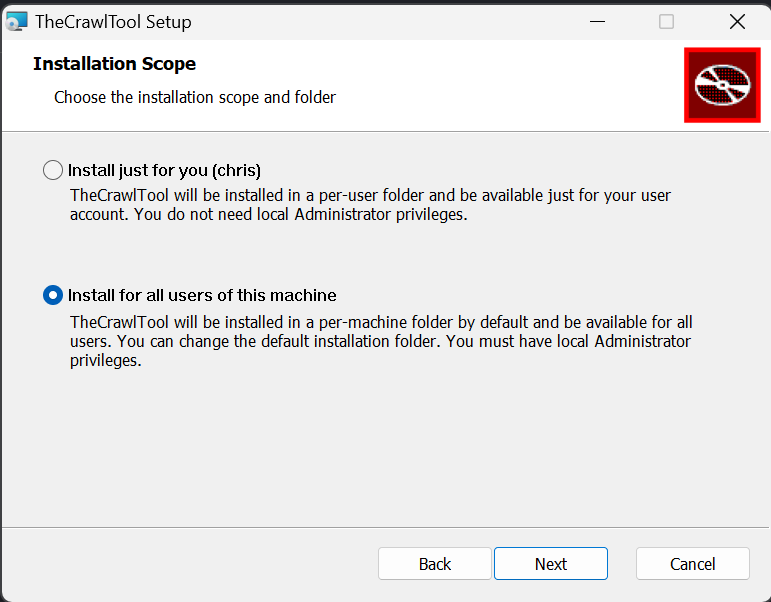This screenshot has height=602, width=771.
Task: Select the 'Install for all users' radio button
Action: 53,295
